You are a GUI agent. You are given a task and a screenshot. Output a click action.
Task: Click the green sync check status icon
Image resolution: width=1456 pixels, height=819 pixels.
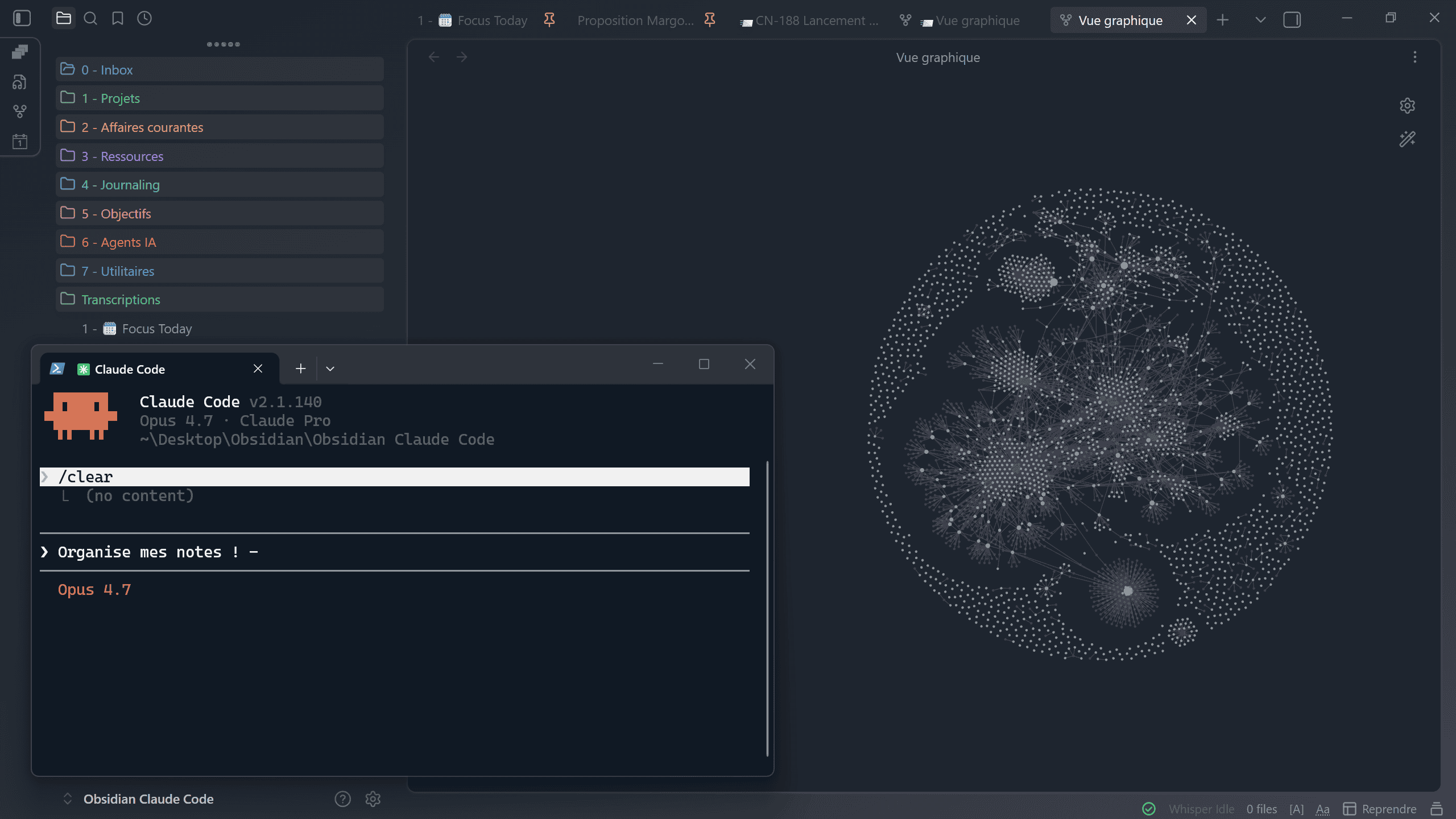click(x=1149, y=809)
